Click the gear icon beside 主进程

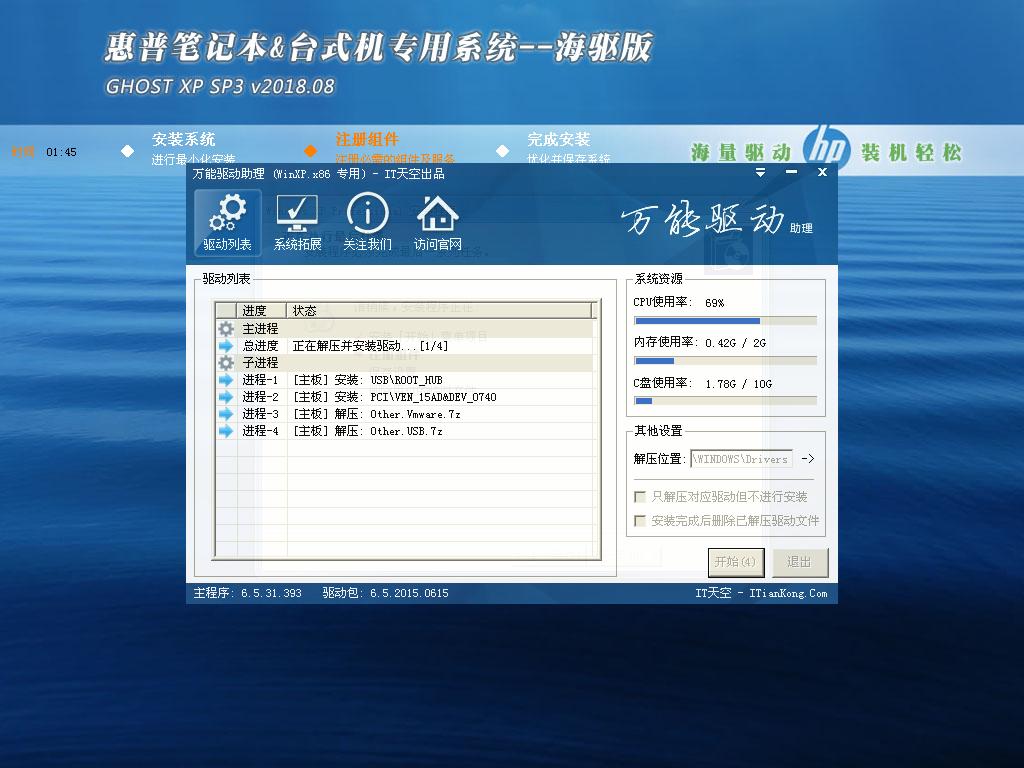(x=226, y=329)
